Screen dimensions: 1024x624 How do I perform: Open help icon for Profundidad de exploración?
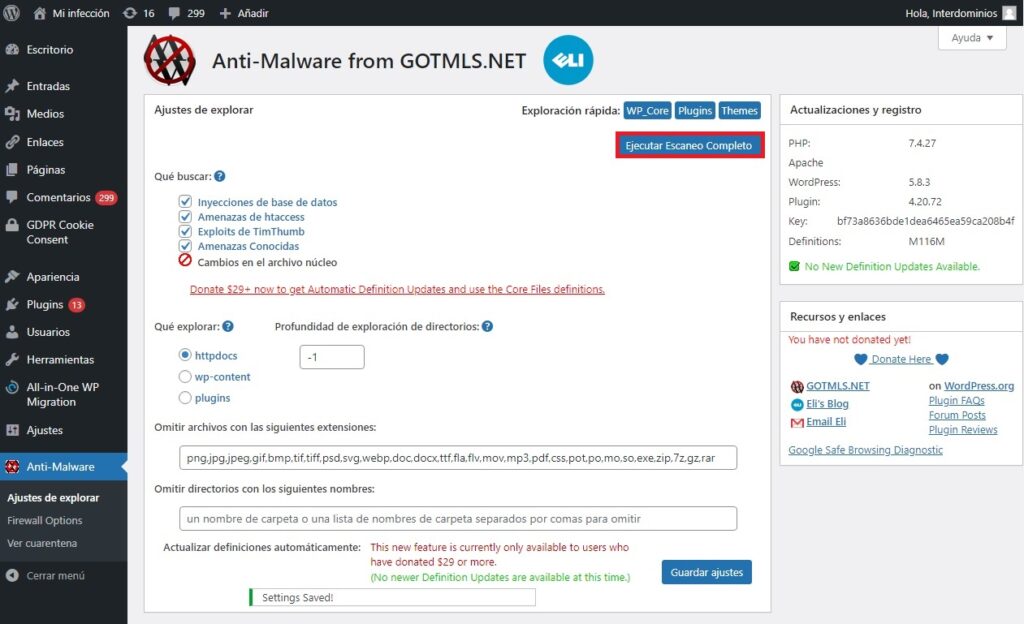[487, 326]
